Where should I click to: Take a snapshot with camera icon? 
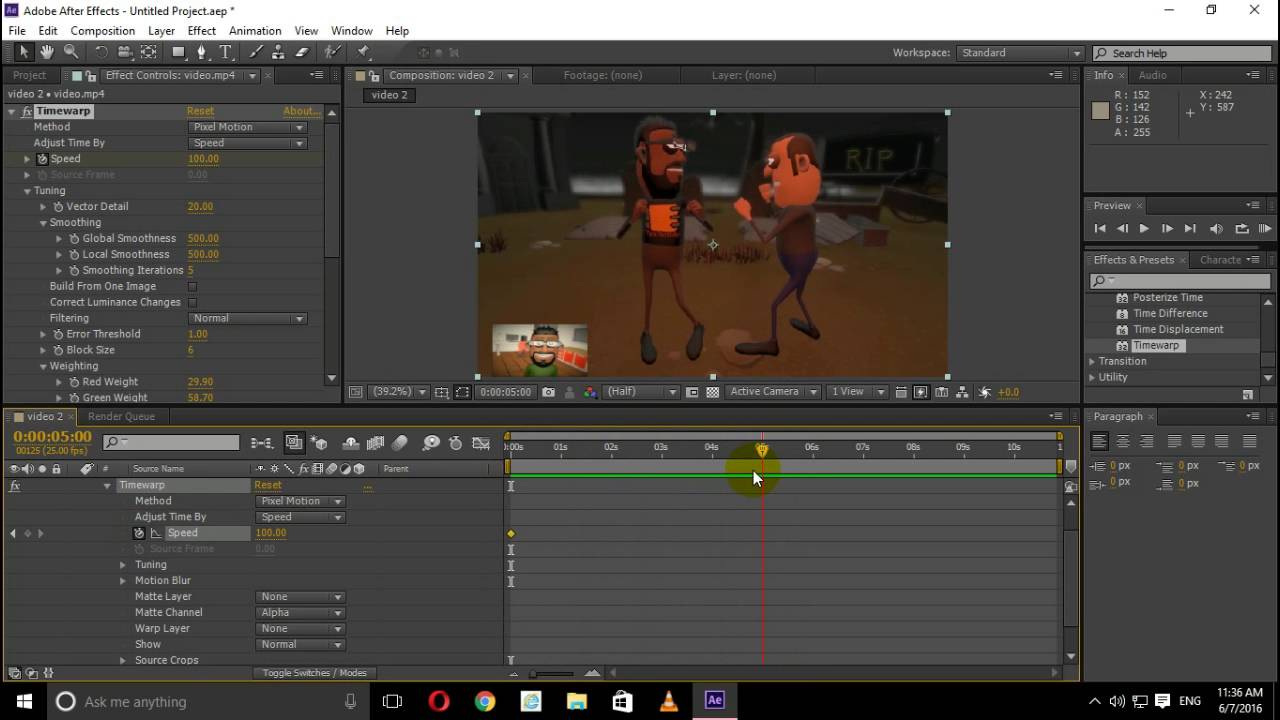[x=548, y=392]
